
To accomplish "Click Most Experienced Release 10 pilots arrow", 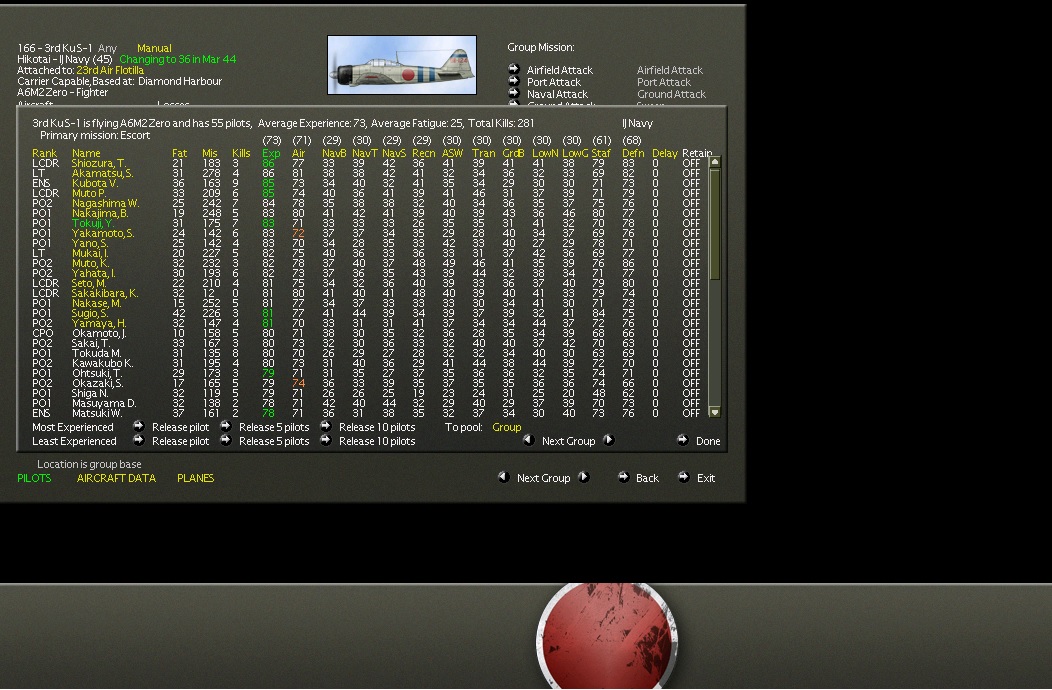I will click(x=325, y=426).
